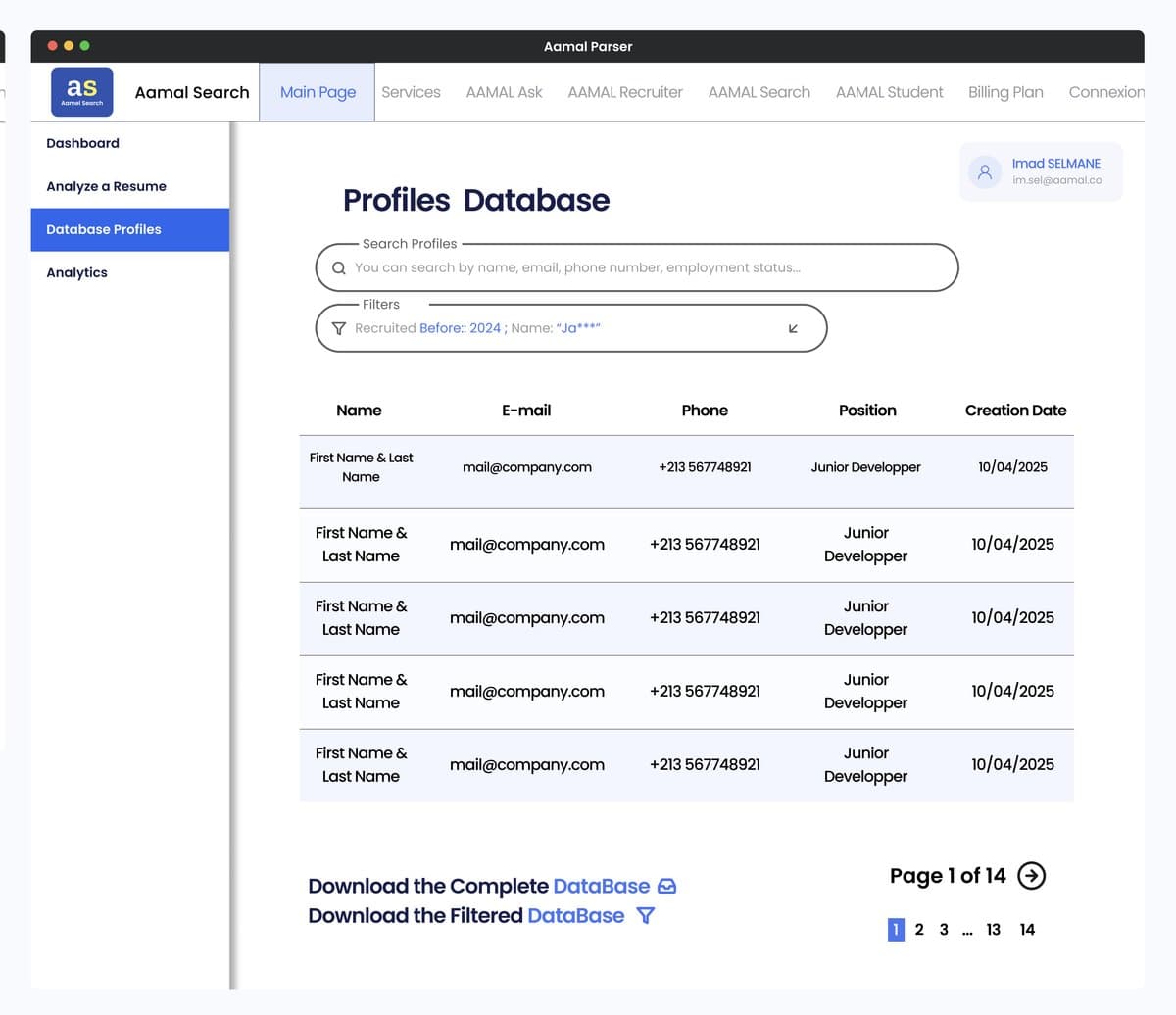This screenshot has height=1015, width=1176.
Task: Click the Search Profiles input field
Action: (x=637, y=267)
